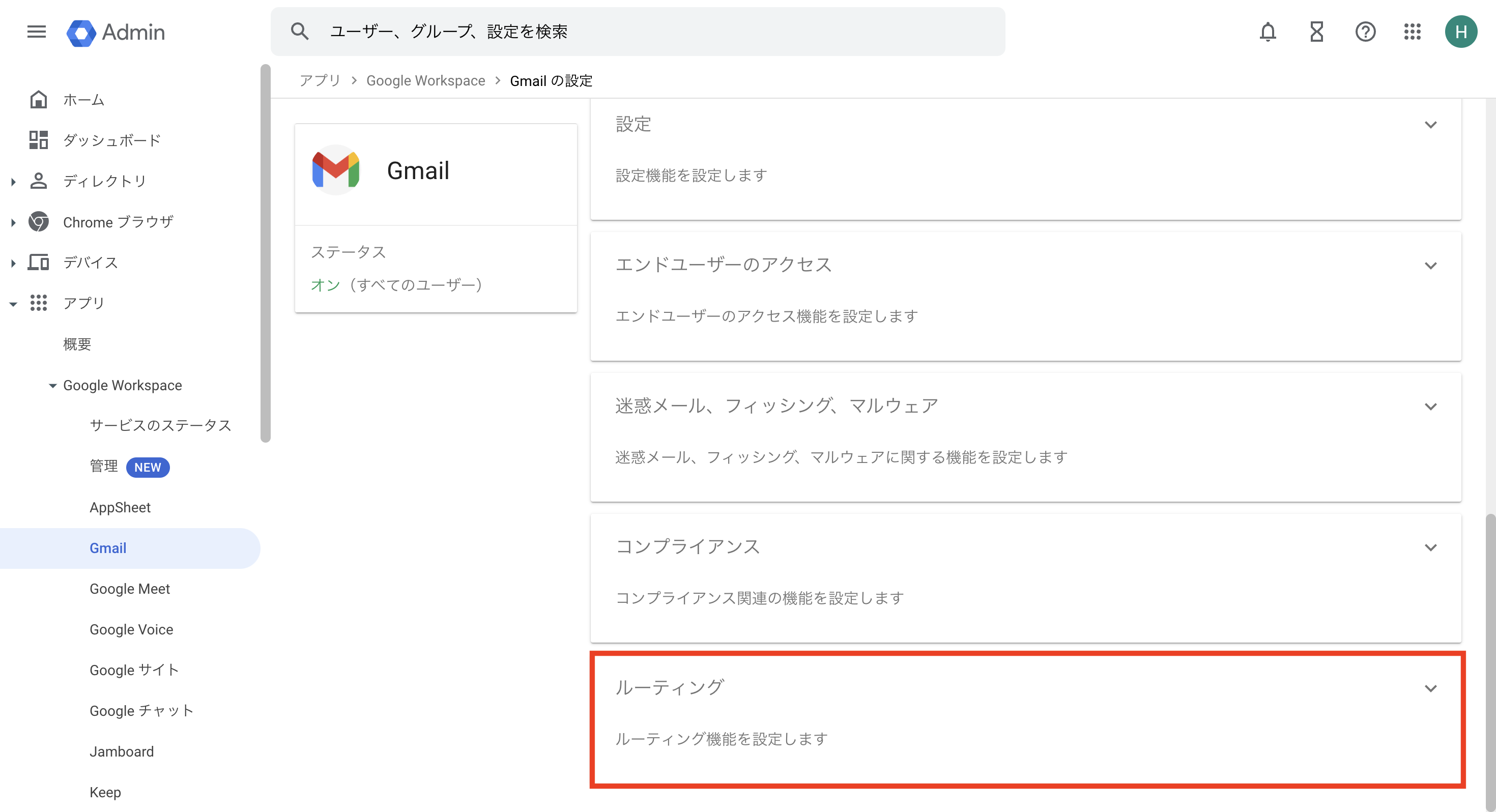Open Google Voice in the sidebar
The height and width of the screenshot is (812, 1496).
pyautogui.click(x=131, y=629)
